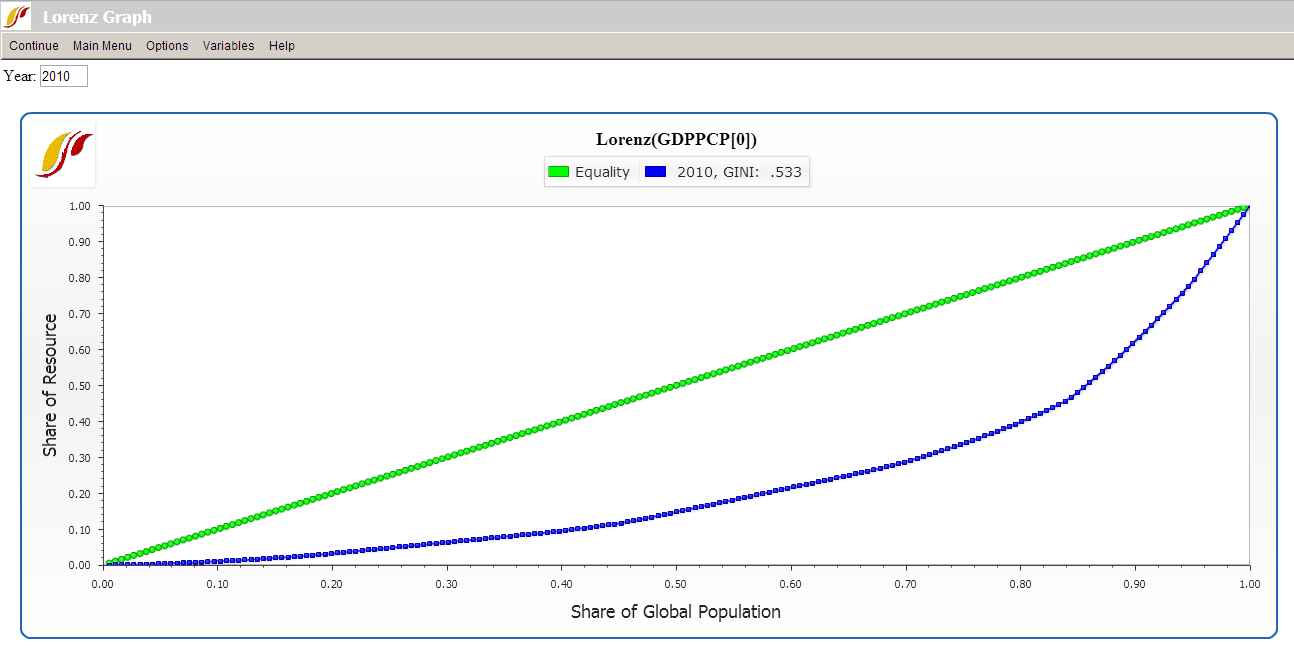
Task: Open the Help menu
Action: click(282, 46)
